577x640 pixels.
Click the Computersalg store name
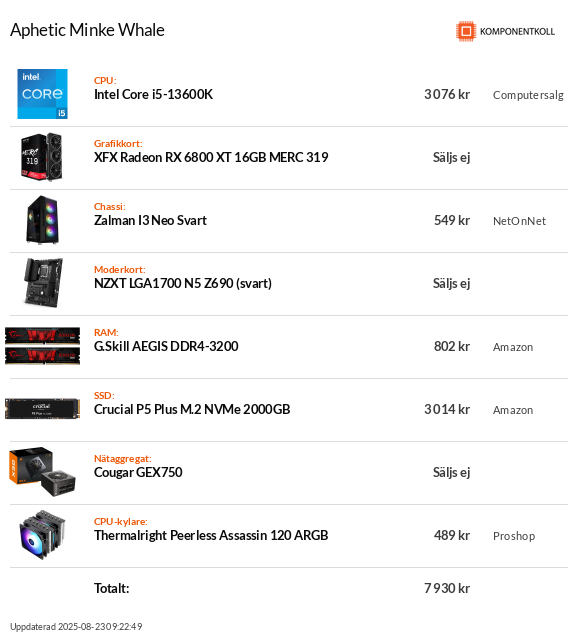point(528,95)
